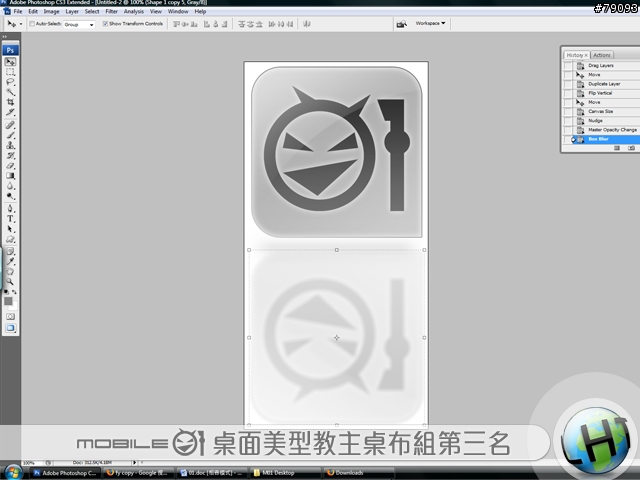Set history brush source to Canvas Size
The width and height of the screenshot is (640, 480).
pos(568,111)
